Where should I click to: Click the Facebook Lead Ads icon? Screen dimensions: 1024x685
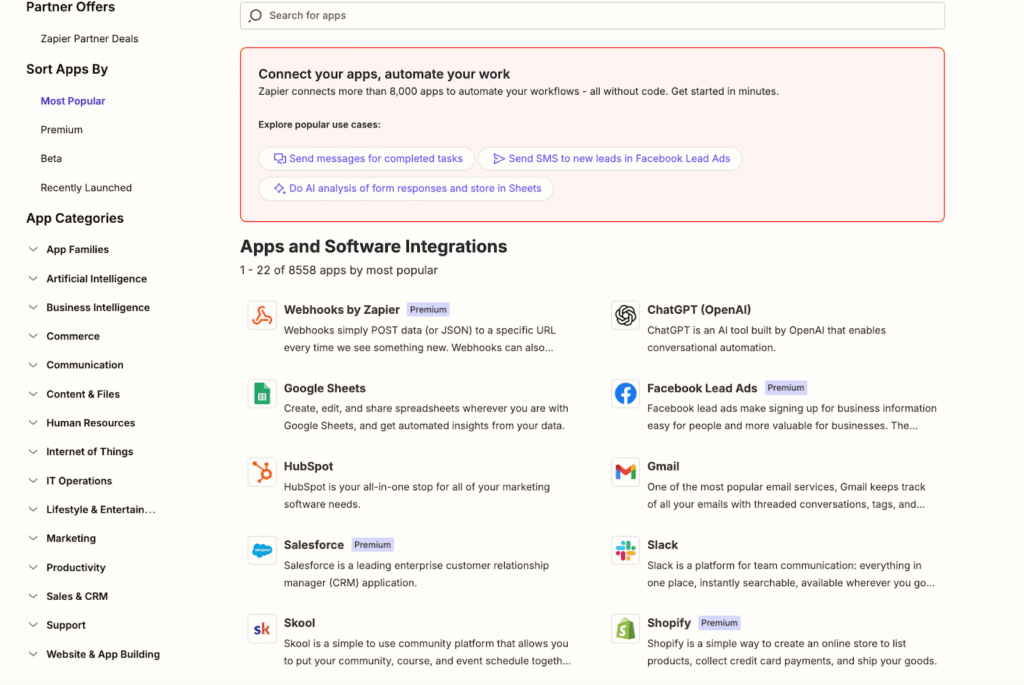click(626, 394)
